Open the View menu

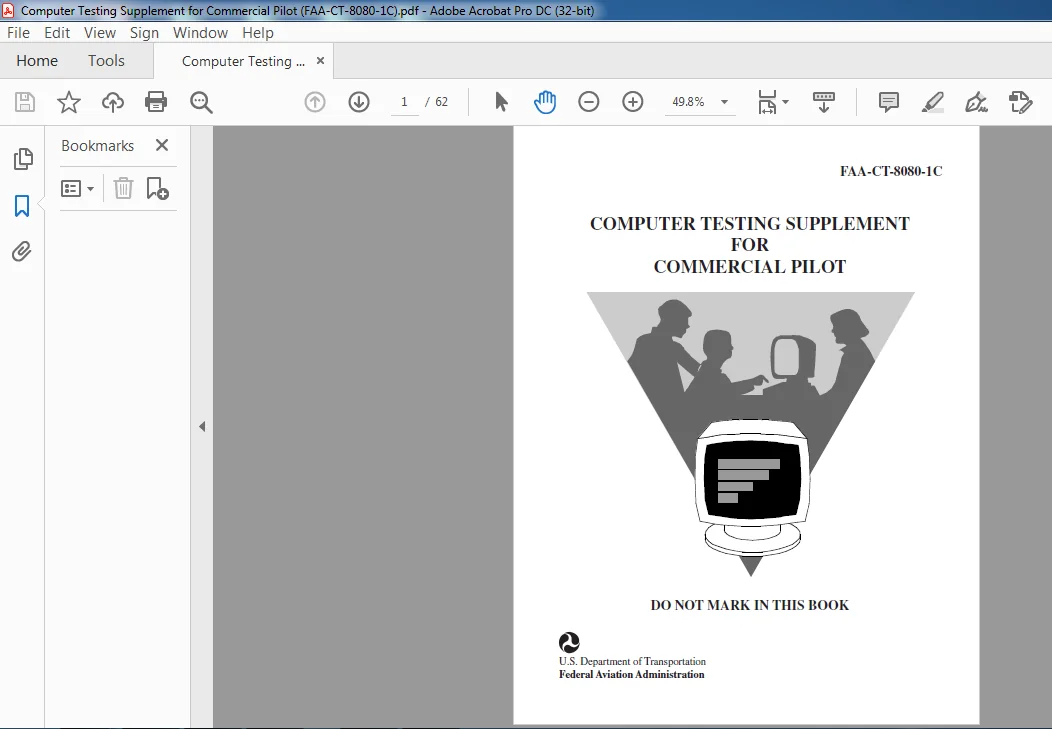tap(100, 33)
